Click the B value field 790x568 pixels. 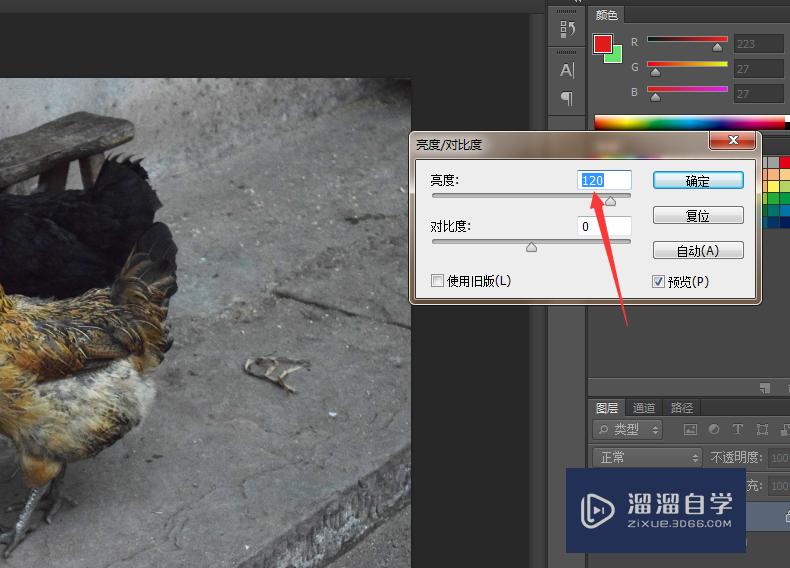pos(758,94)
